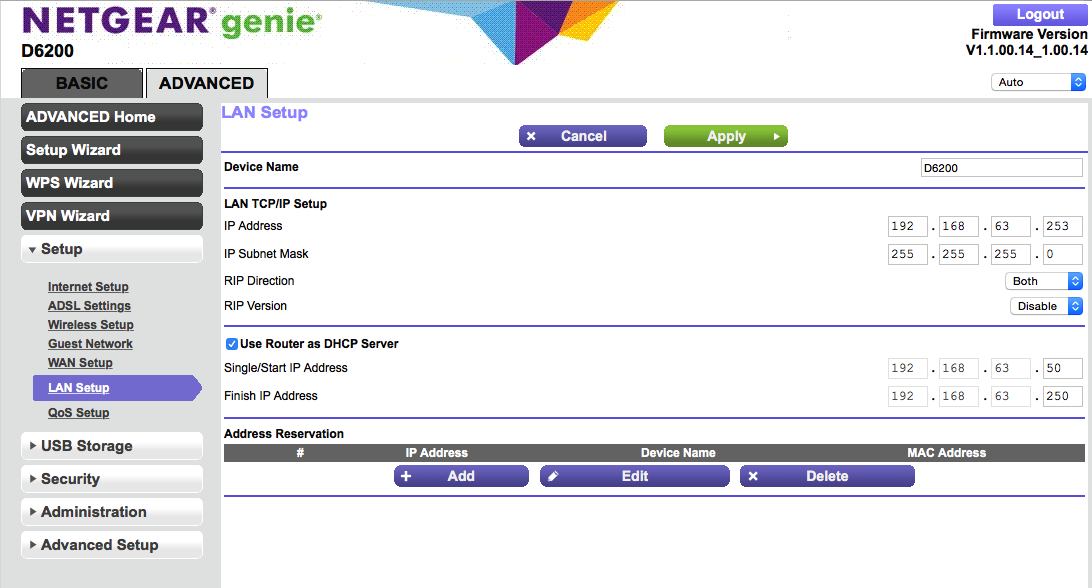Open the RIP Version dropdown

(x=1045, y=307)
